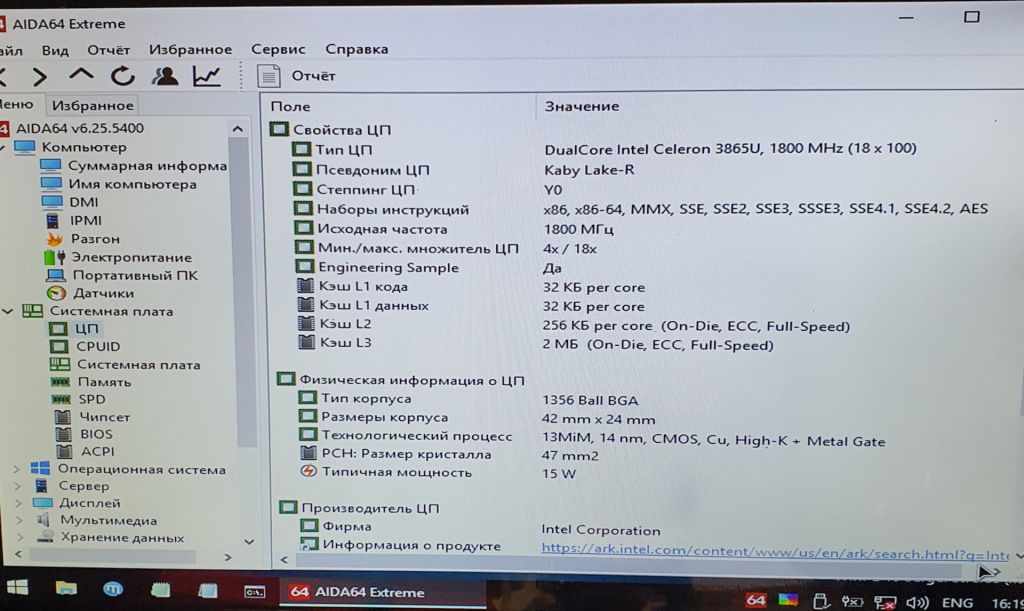Select the Электропитание tree item

(131, 257)
